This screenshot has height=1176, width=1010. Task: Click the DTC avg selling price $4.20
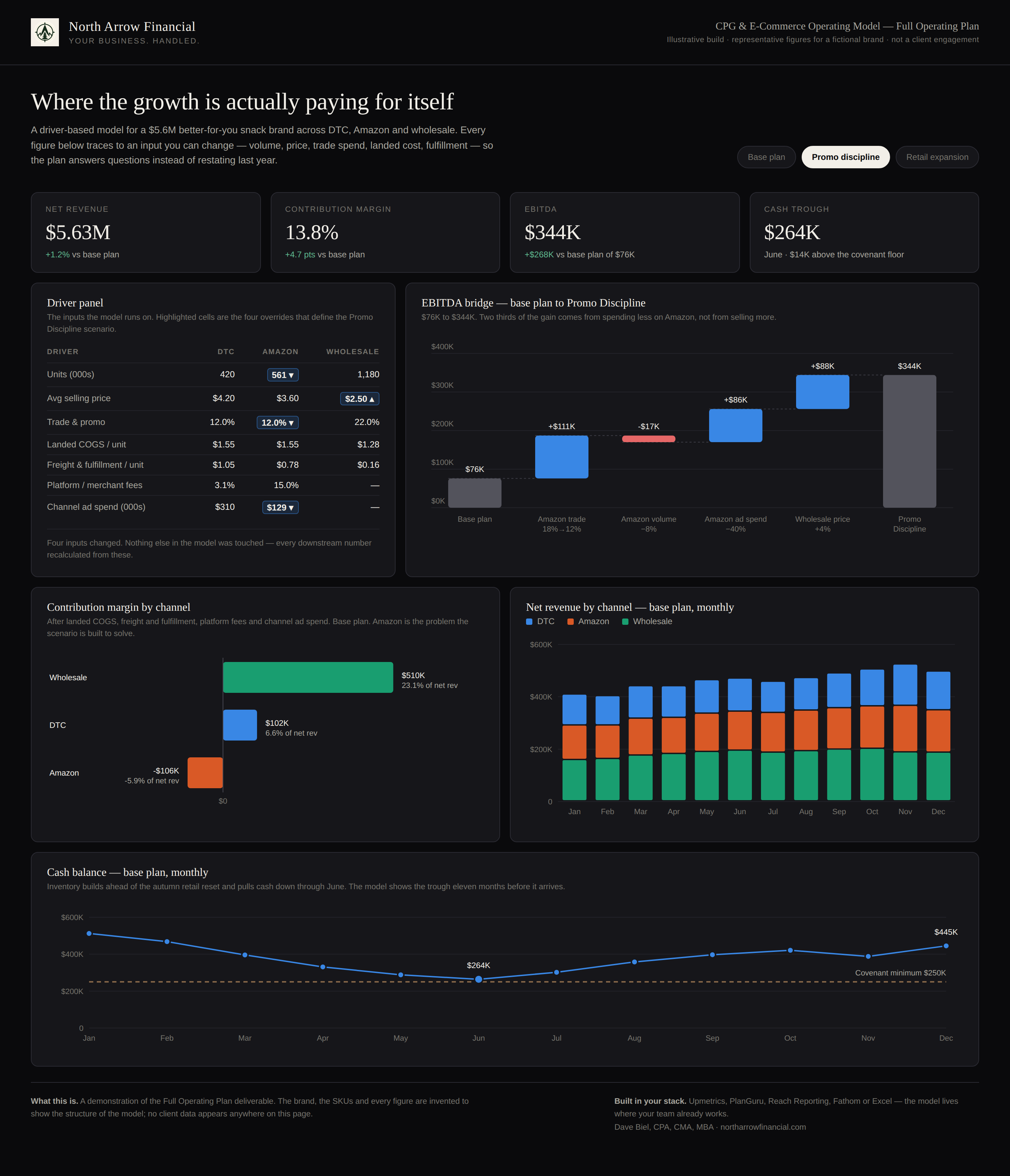(x=224, y=398)
